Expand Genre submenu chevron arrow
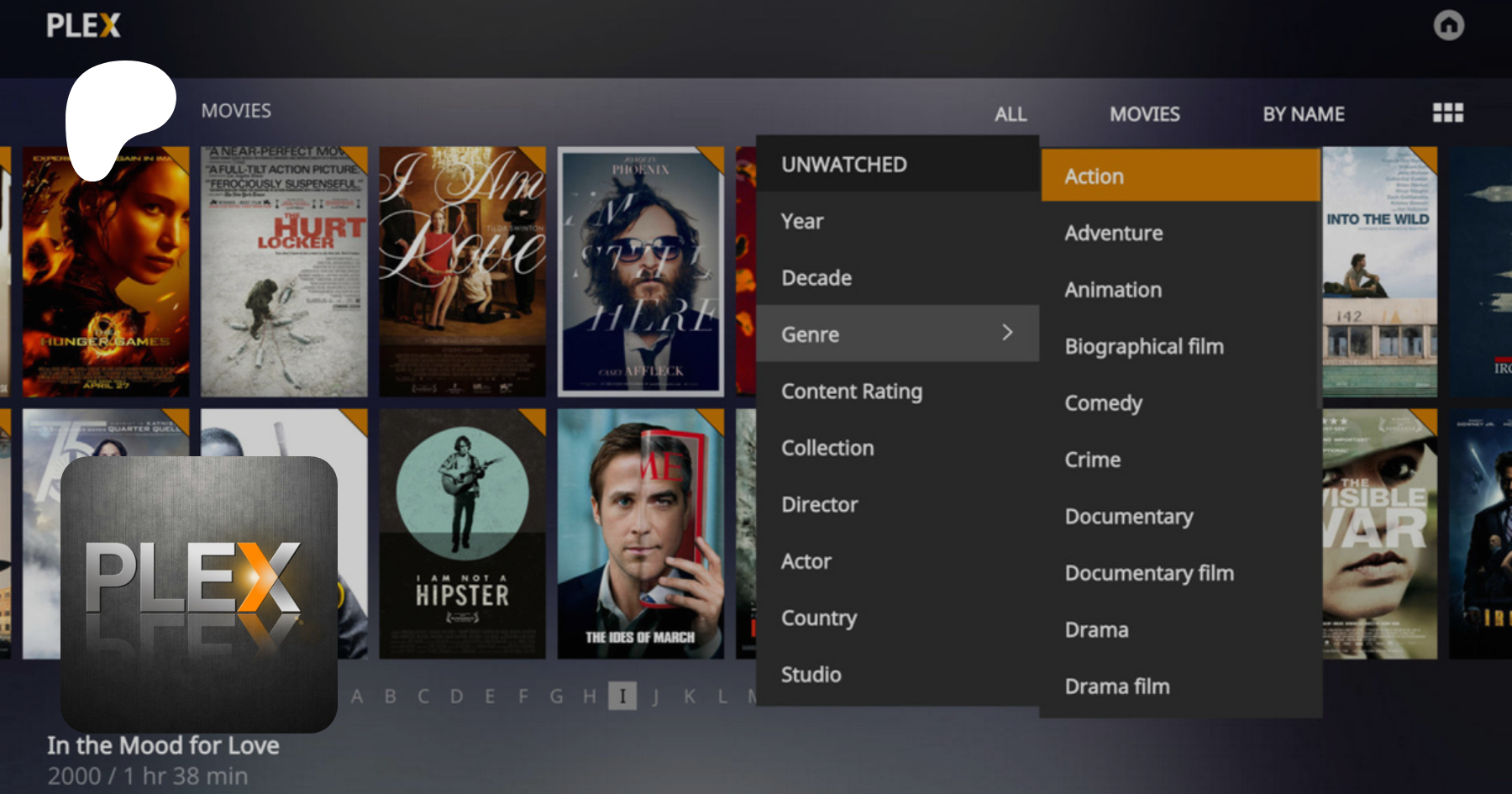The height and width of the screenshot is (794, 1512). tap(1007, 333)
